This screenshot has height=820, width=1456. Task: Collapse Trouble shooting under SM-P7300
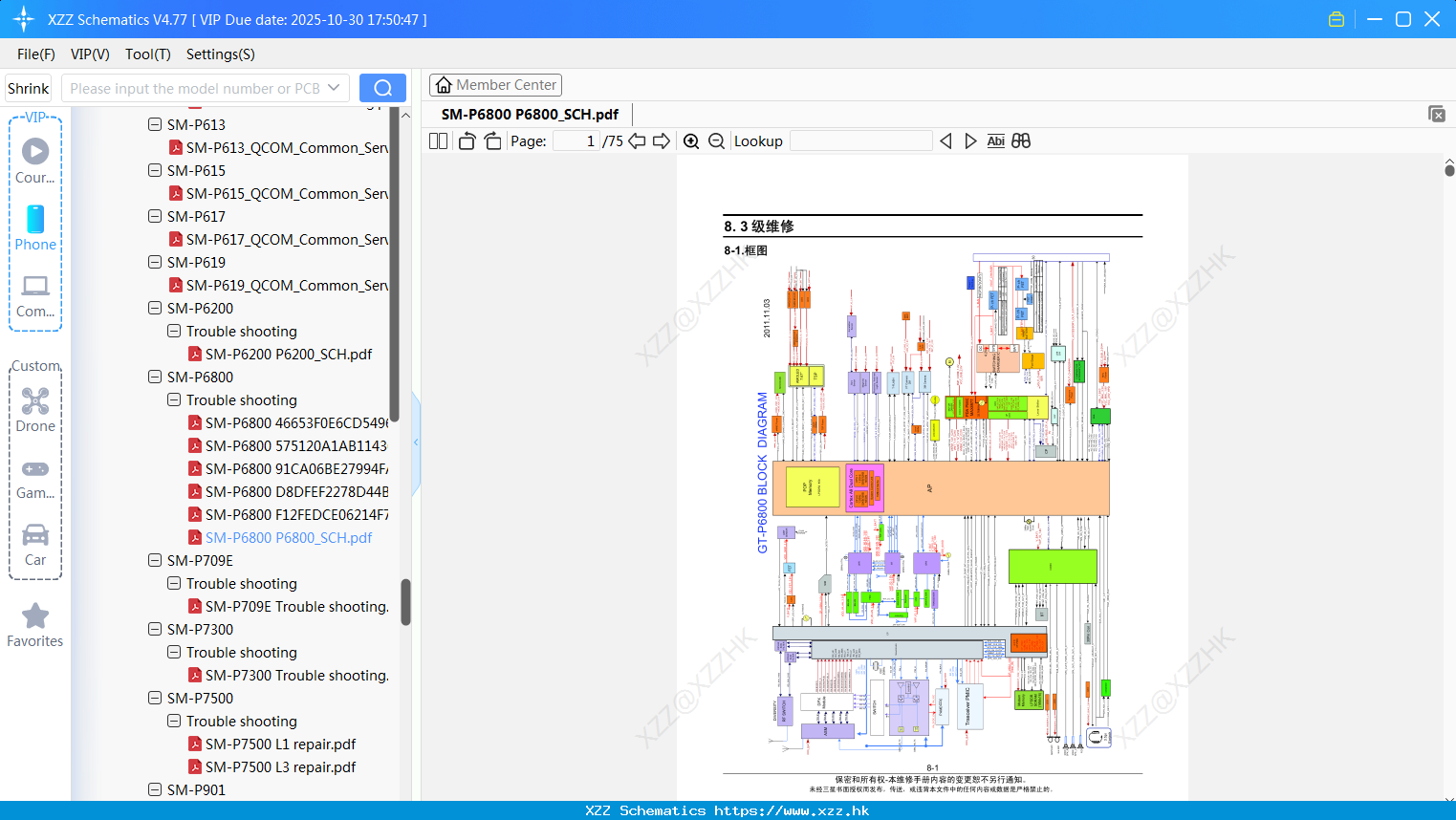coord(174,652)
